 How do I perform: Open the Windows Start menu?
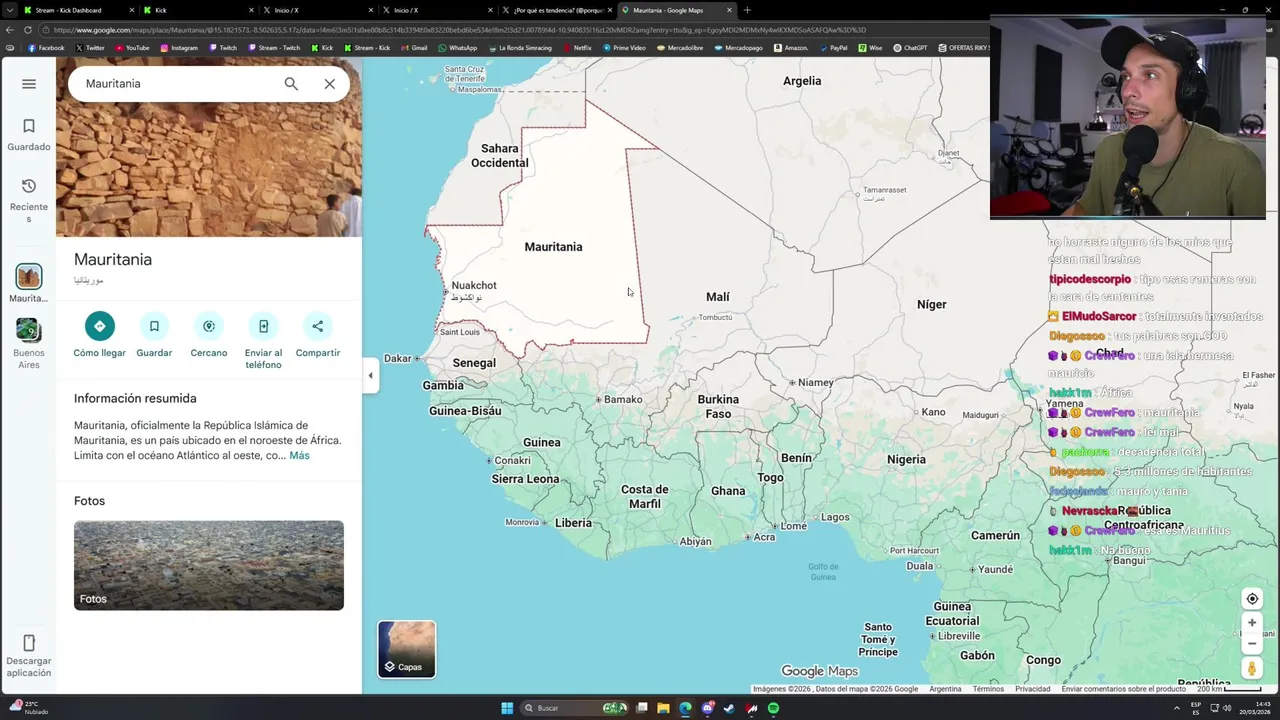507,708
